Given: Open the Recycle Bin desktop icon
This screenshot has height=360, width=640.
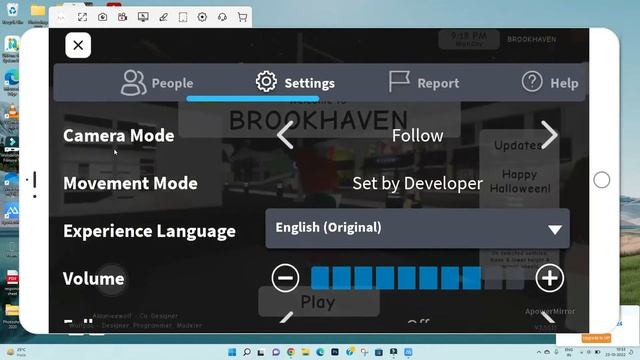Looking at the screenshot, I should [x=12, y=12].
